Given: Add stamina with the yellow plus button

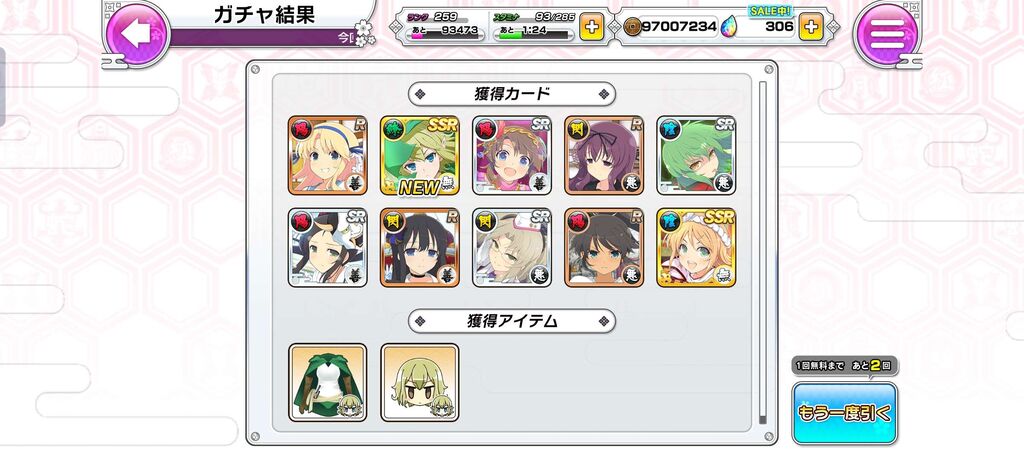Looking at the screenshot, I should [591, 27].
